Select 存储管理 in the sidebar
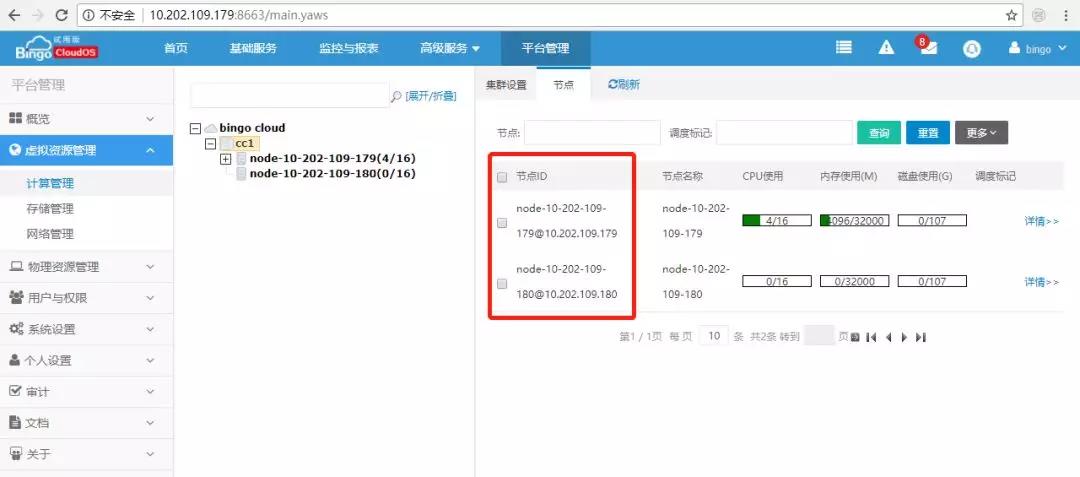This screenshot has height=477, width=1080. (x=50, y=209)
